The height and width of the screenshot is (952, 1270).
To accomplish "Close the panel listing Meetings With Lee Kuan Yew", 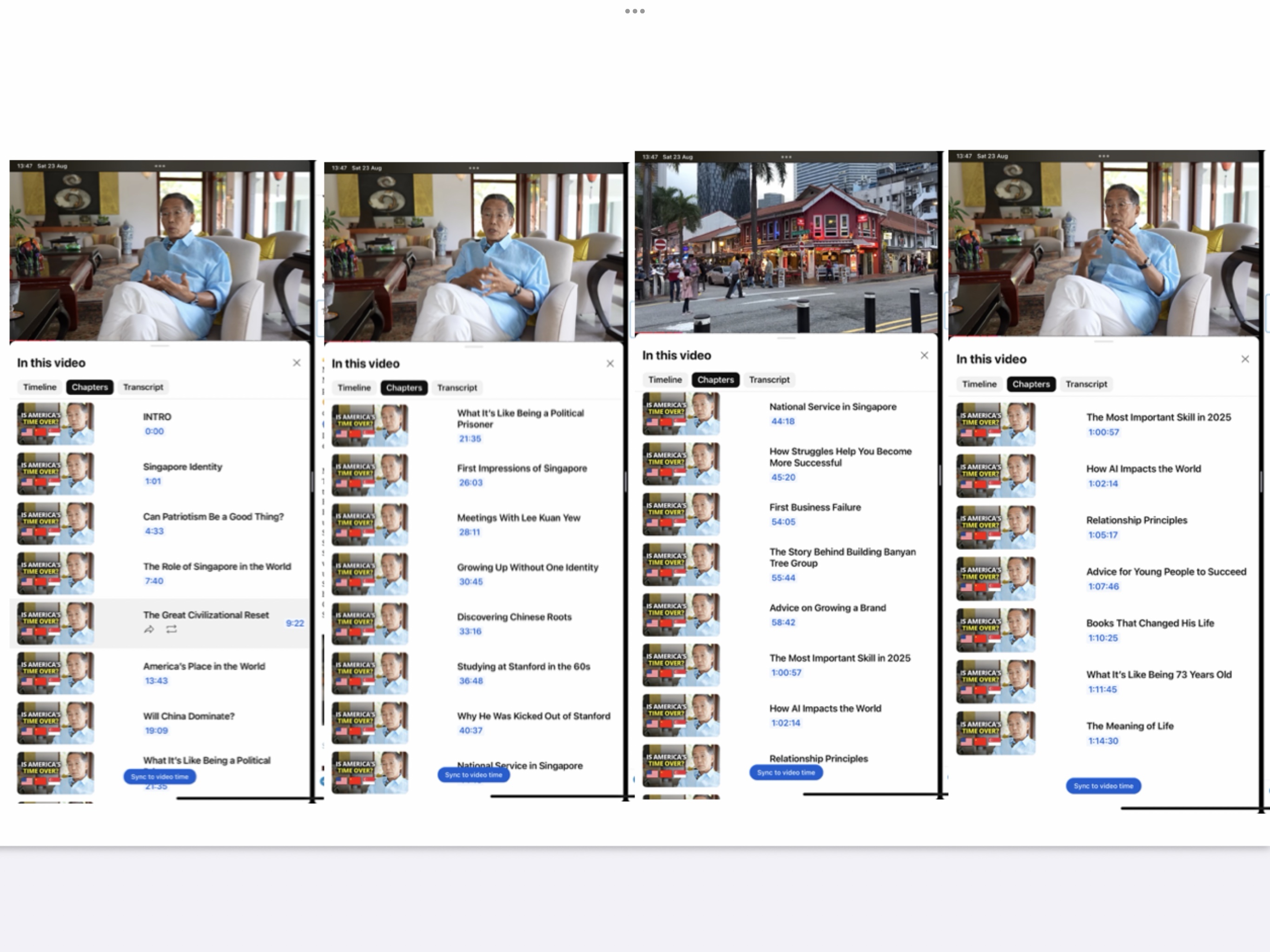I will click(610, 364).
